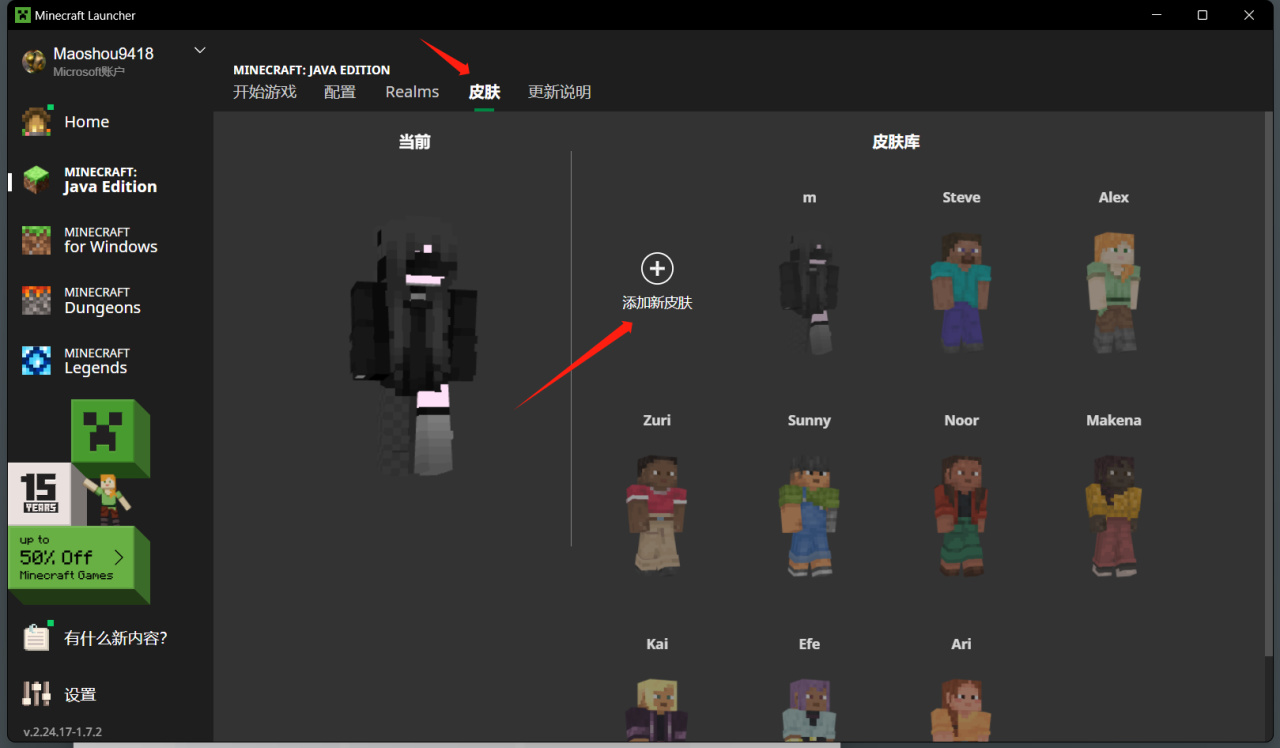Click the clipboard icon beside 有什么新内容?

tap(37, 638)
